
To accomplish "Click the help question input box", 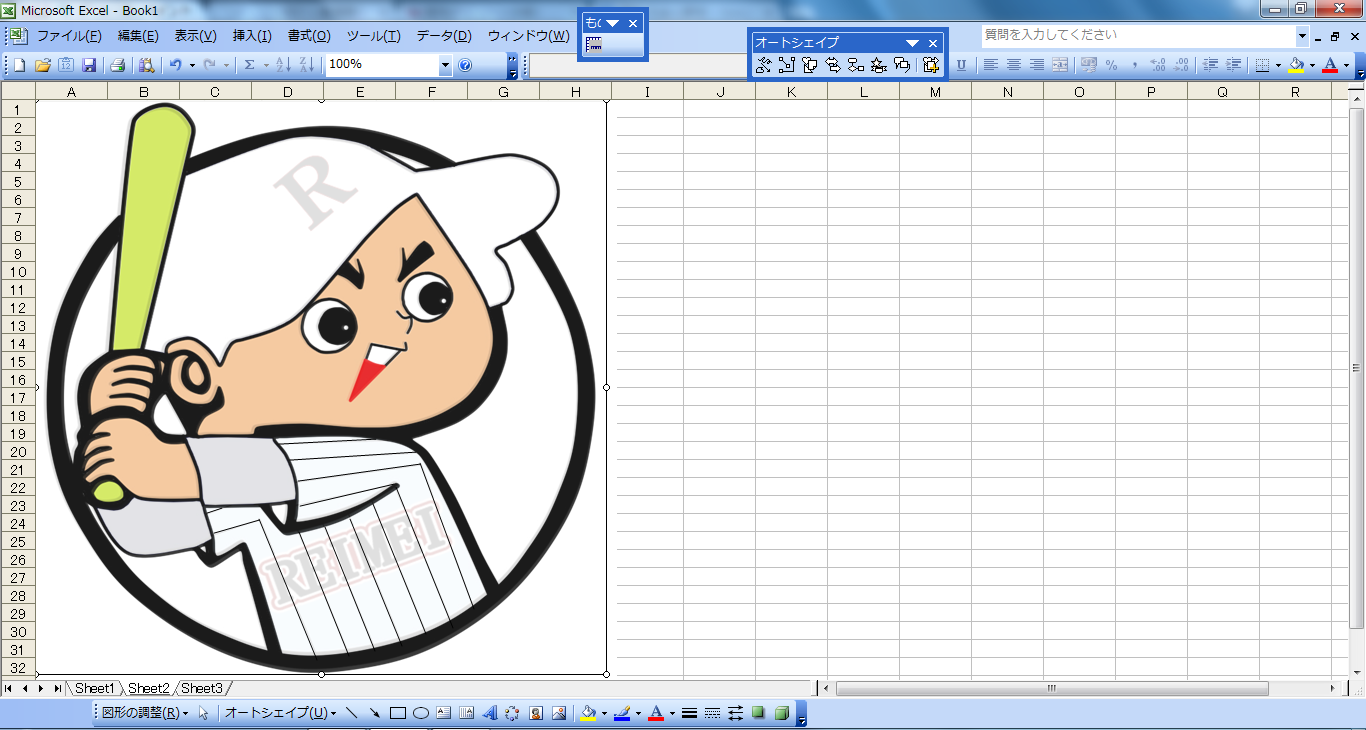I will coord(1138,35).
